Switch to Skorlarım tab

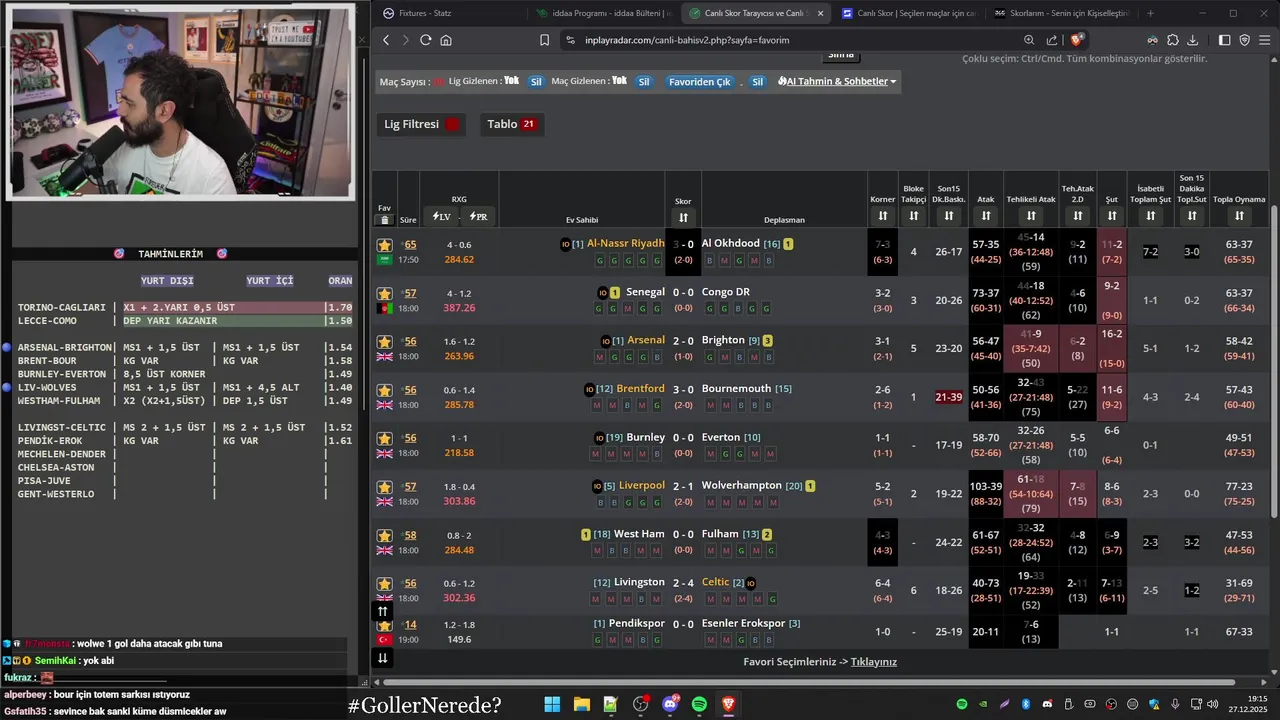point(1060,13)
